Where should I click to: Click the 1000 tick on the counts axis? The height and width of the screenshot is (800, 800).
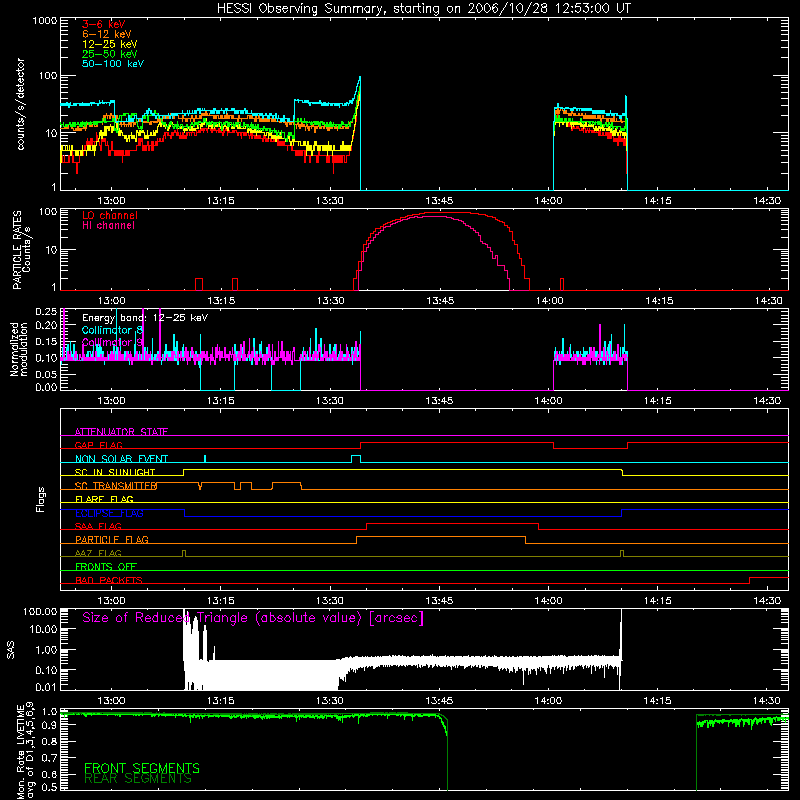(44, 21)
